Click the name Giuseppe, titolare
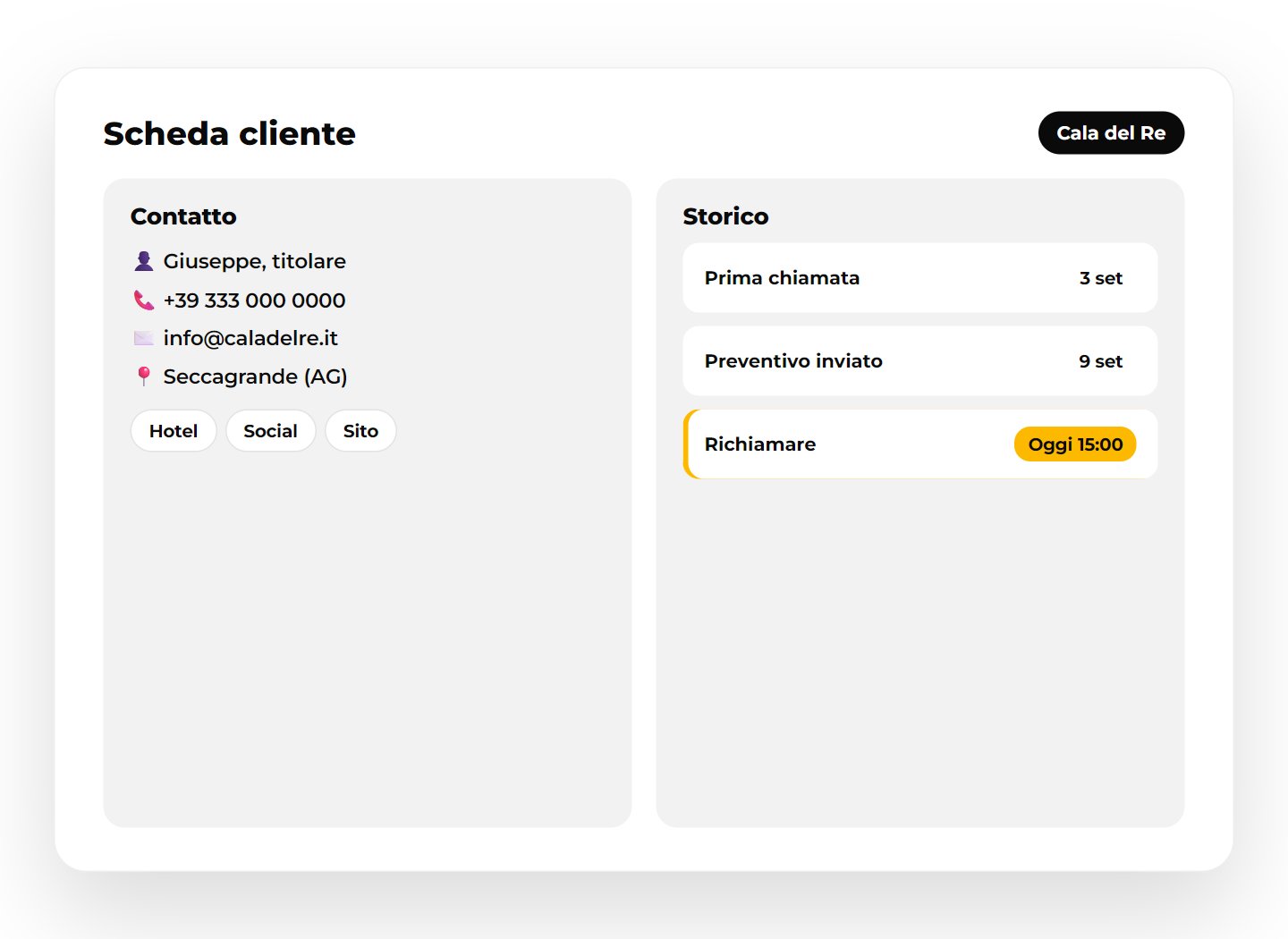Screen dimensions: 1288x939 pyautogui.click(x=254, y=261)
